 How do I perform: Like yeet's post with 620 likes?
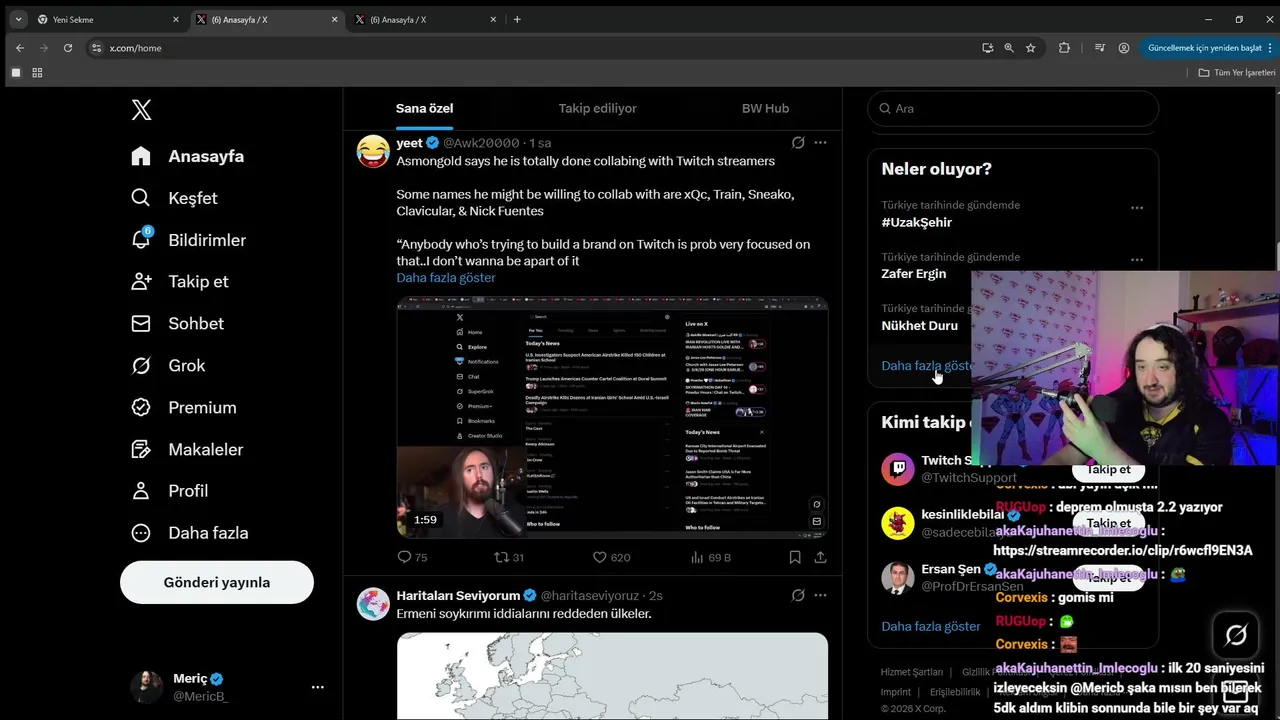[x=611, y=557]
